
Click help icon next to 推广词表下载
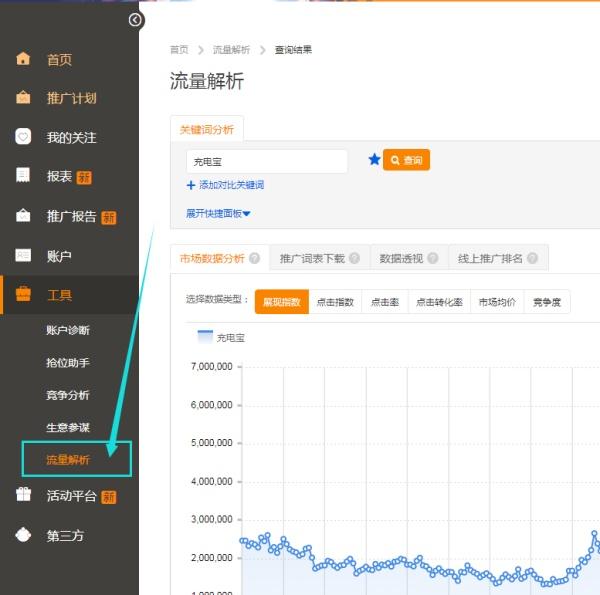coord(354,258)
